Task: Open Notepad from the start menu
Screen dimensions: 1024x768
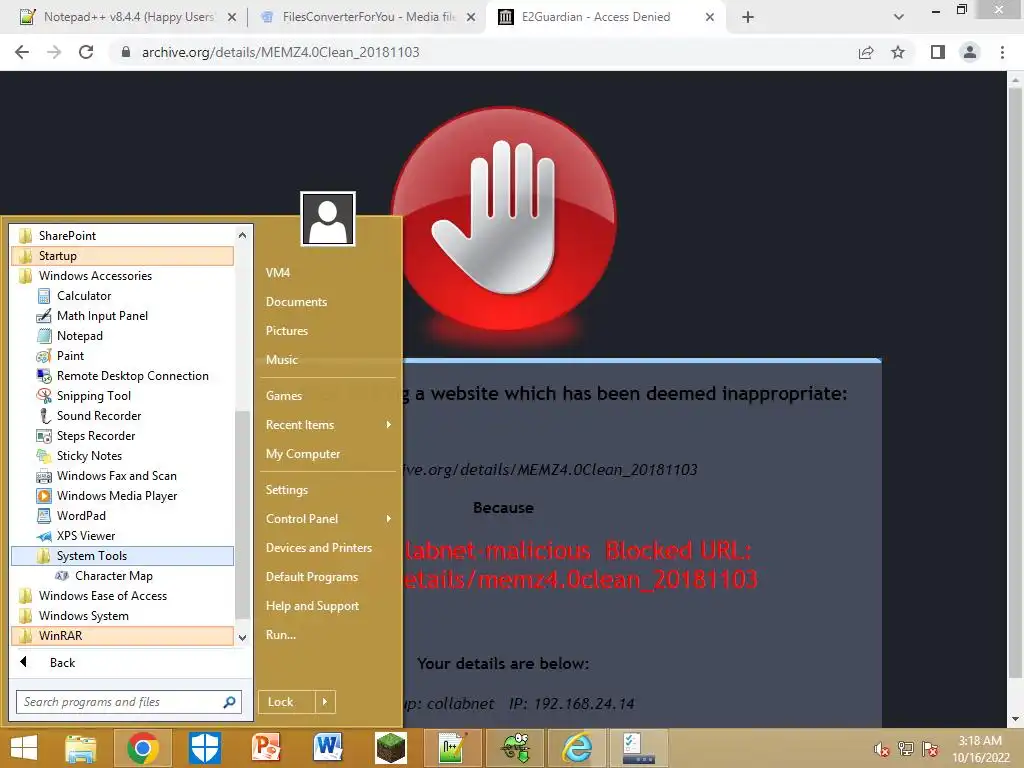Action: (x=79, y=336)
